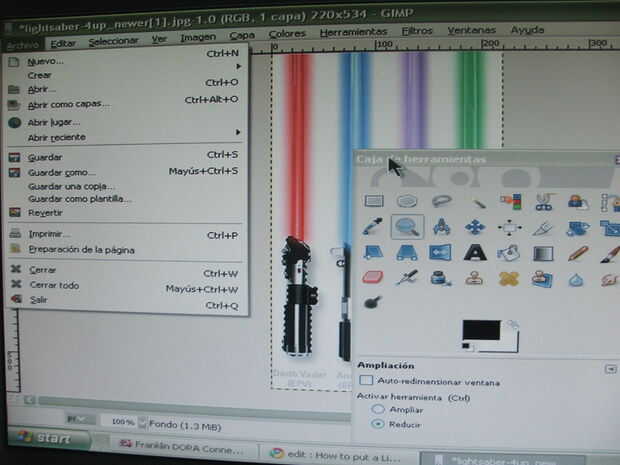Click the Windows Start button
The height and width of the screenshot is (465, 620).
click(x=47, y=438)
